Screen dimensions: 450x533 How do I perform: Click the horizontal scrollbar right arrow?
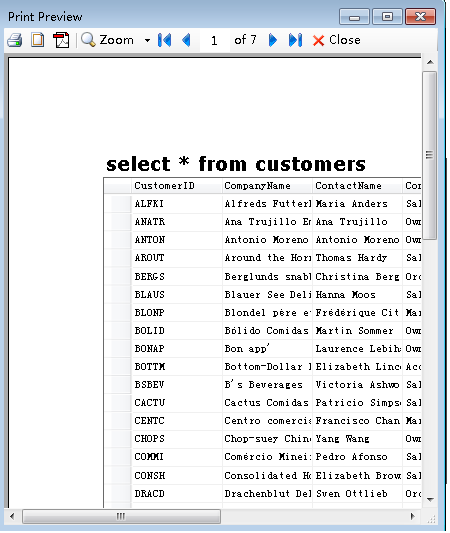pos(413,517)
